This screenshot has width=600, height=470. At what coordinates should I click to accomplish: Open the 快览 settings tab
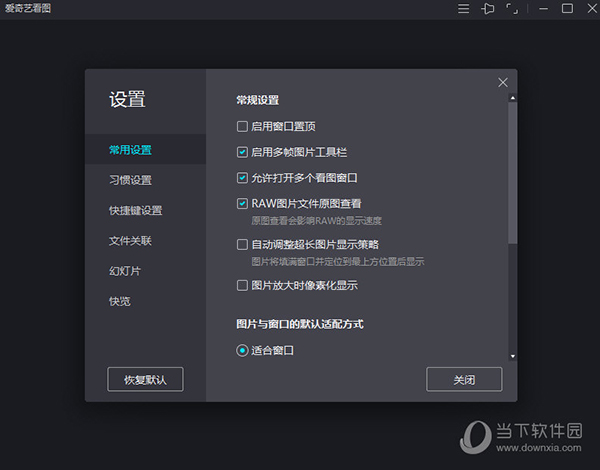tap(119, 301)
